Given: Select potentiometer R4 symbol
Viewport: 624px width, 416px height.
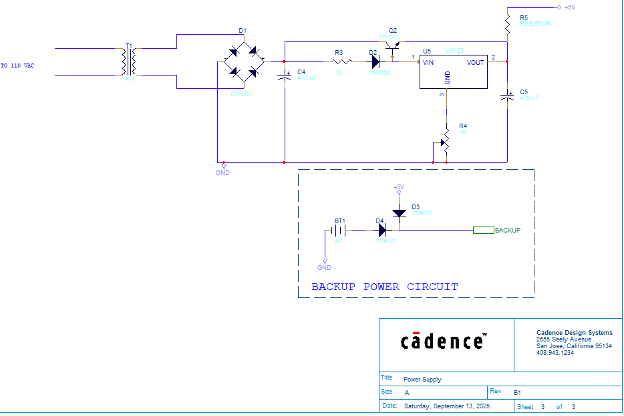Looking at the screenshot, I should pyautogui.click(x=444, y=143).
